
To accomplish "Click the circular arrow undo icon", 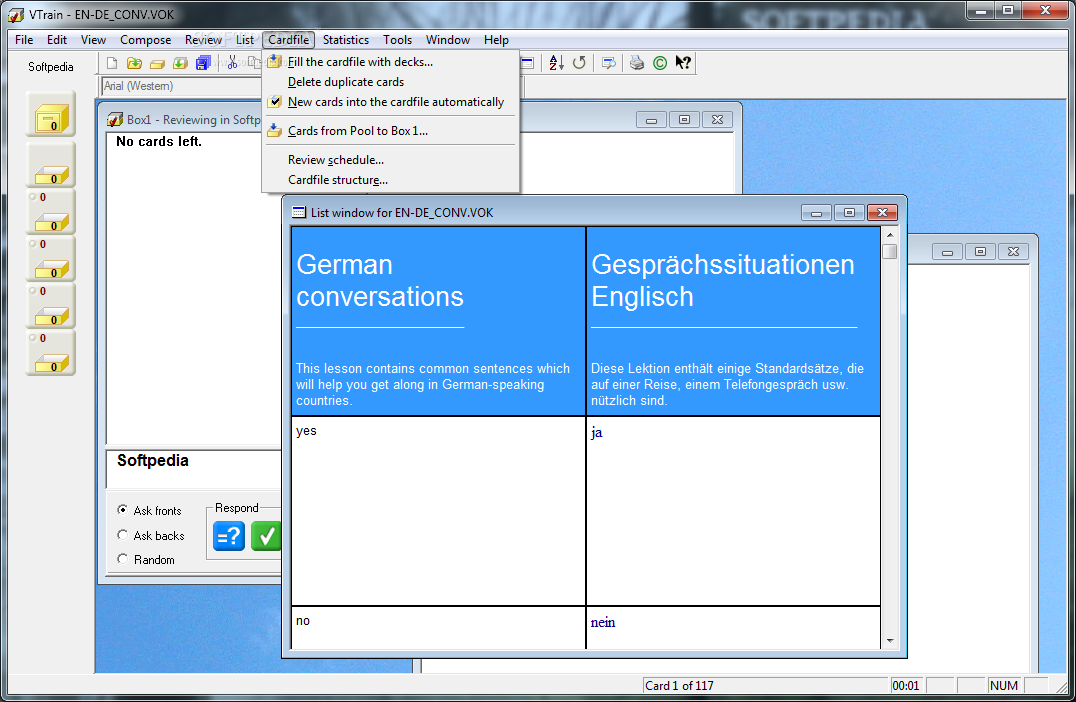I will tap(579, 63).
